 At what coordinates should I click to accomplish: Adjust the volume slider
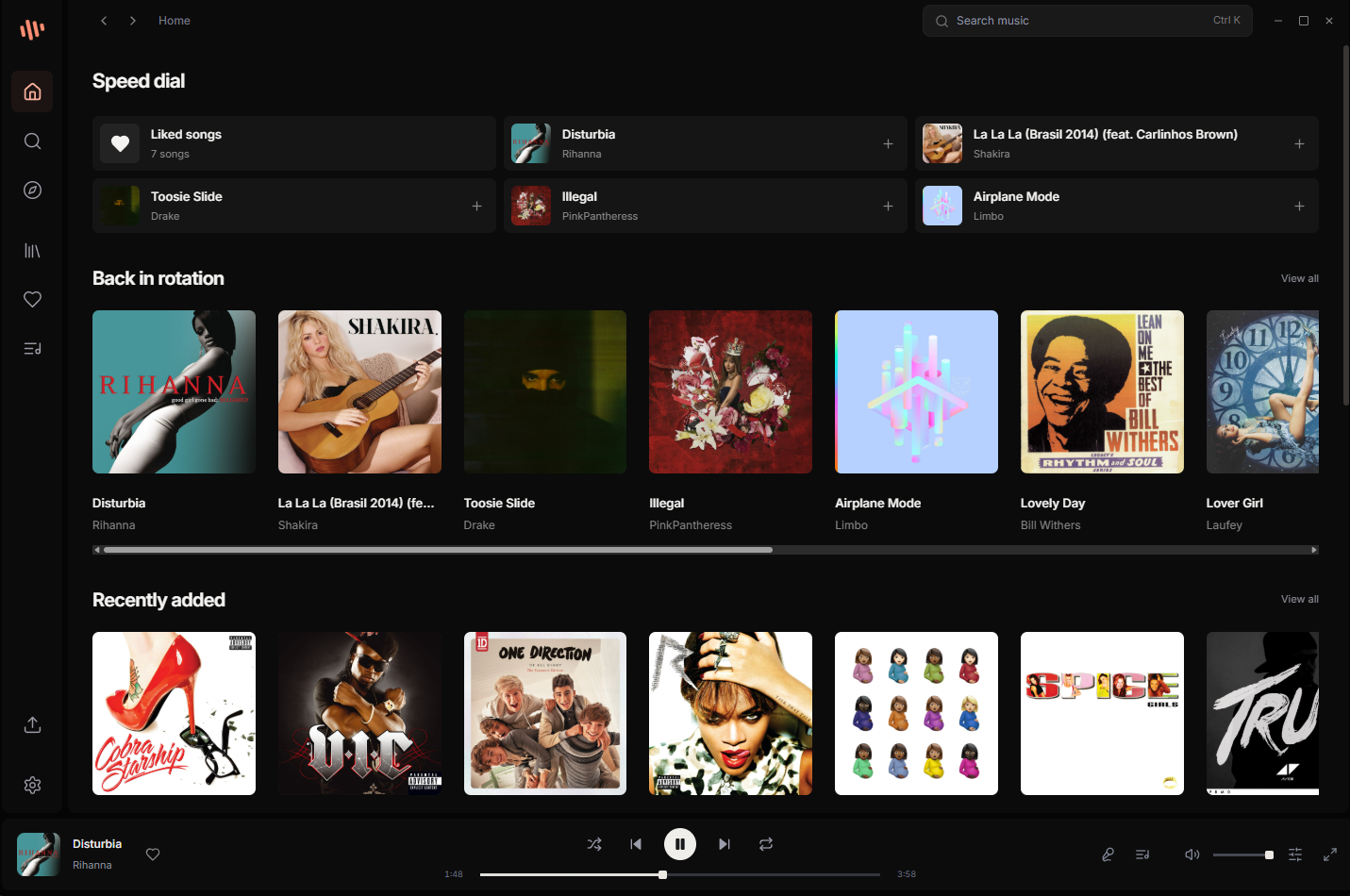(x=1243, y=855)
